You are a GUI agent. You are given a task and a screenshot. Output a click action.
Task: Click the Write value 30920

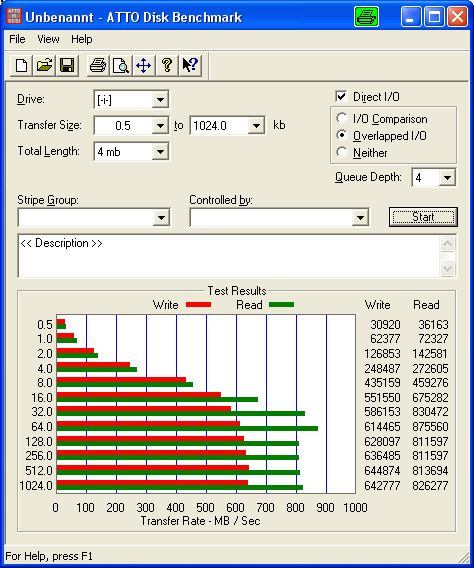[385, 325]
